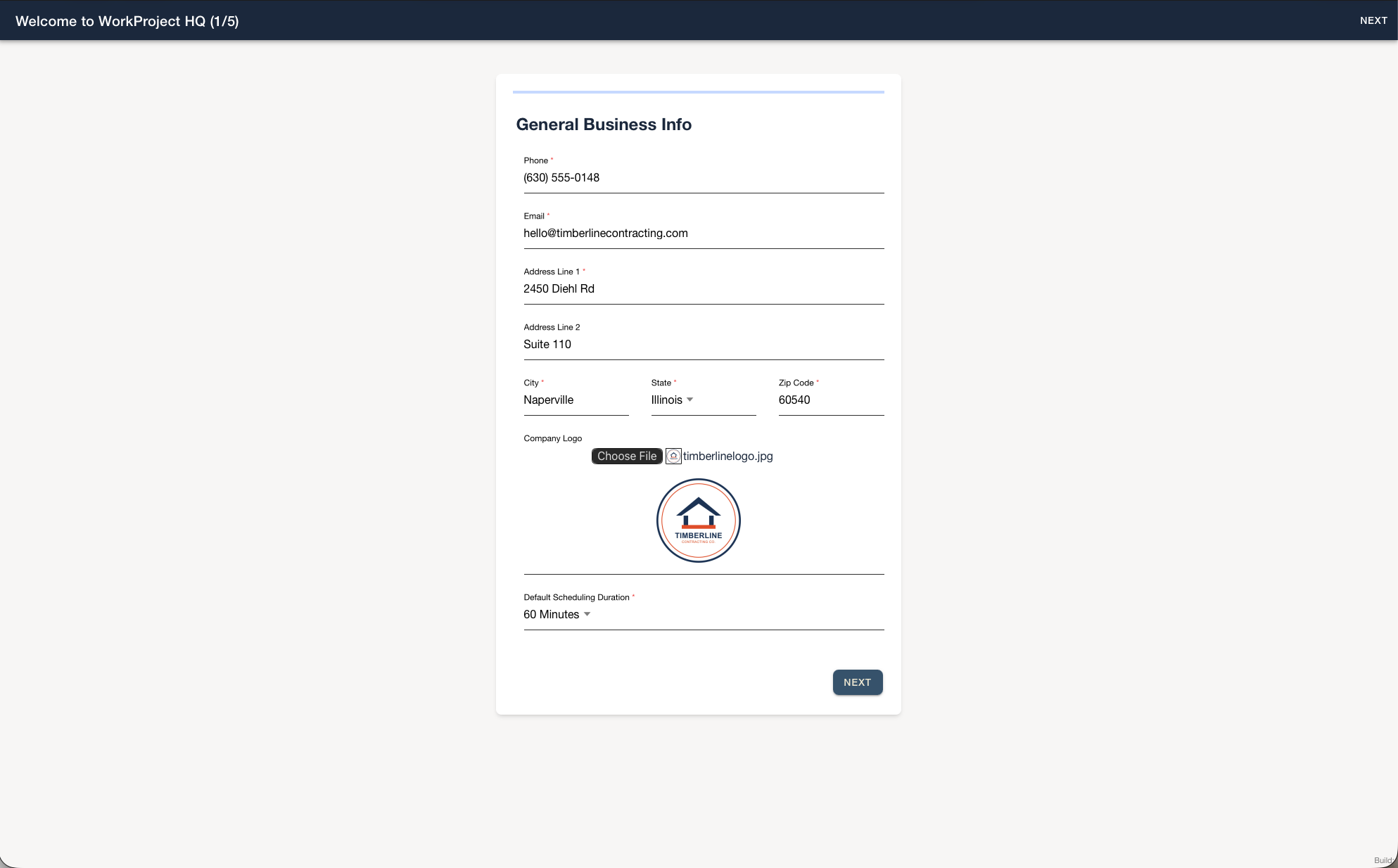1398x868 pixels.
Task: Click the Choose File button
Action: (627, 456)
